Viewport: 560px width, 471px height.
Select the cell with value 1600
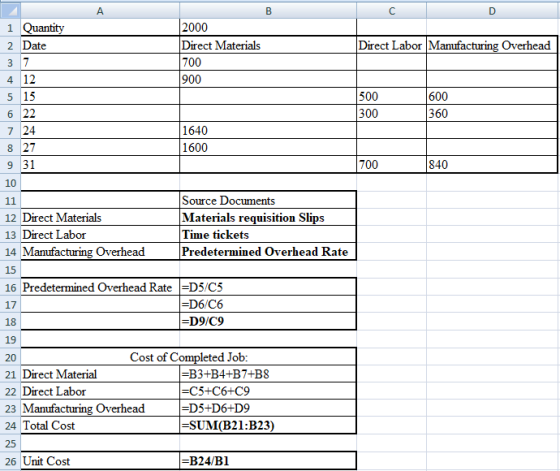pyautogui.click(x=268, y=147)
